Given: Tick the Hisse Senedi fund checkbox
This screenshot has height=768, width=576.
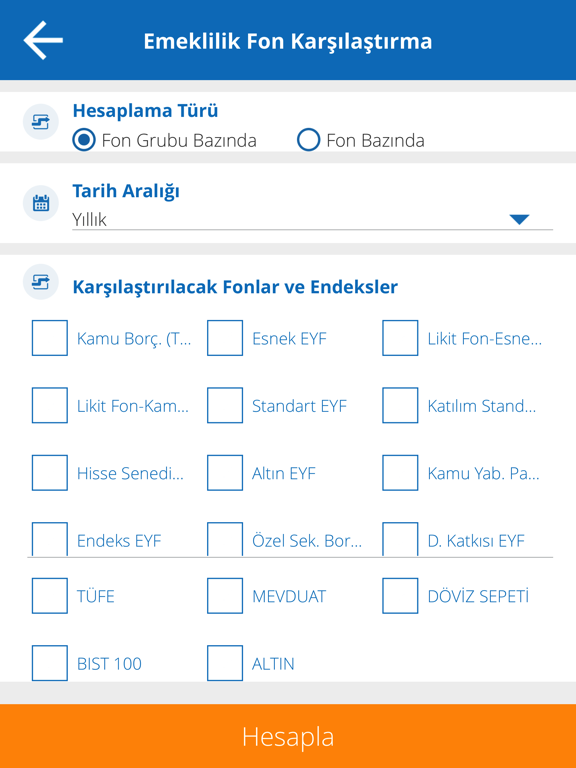Looking at the screenshot, I should click(49, 473).
